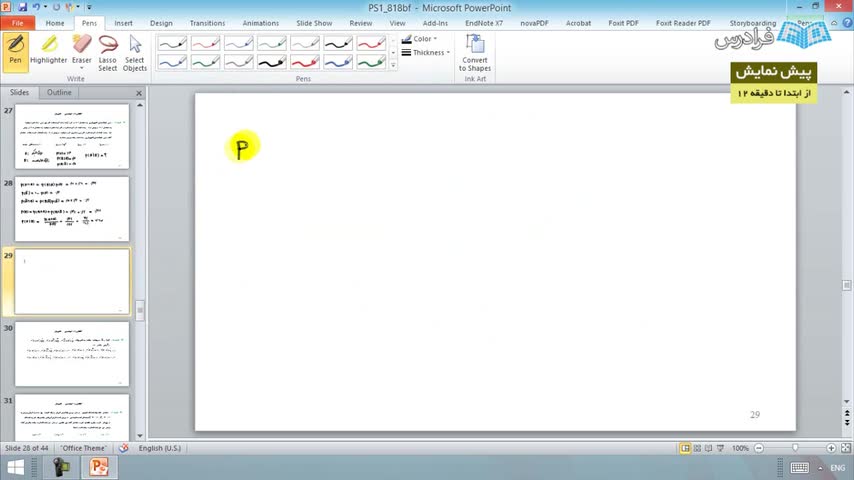
Task: Open the Undo history dropdown arrow
Action: click(x=45, y=7)
